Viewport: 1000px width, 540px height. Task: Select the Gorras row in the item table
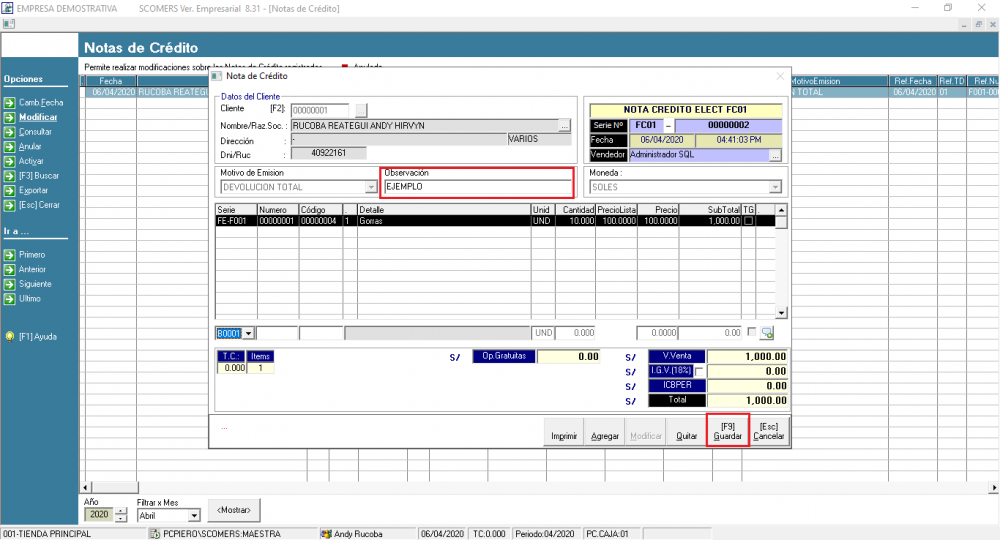coord(495,221)
